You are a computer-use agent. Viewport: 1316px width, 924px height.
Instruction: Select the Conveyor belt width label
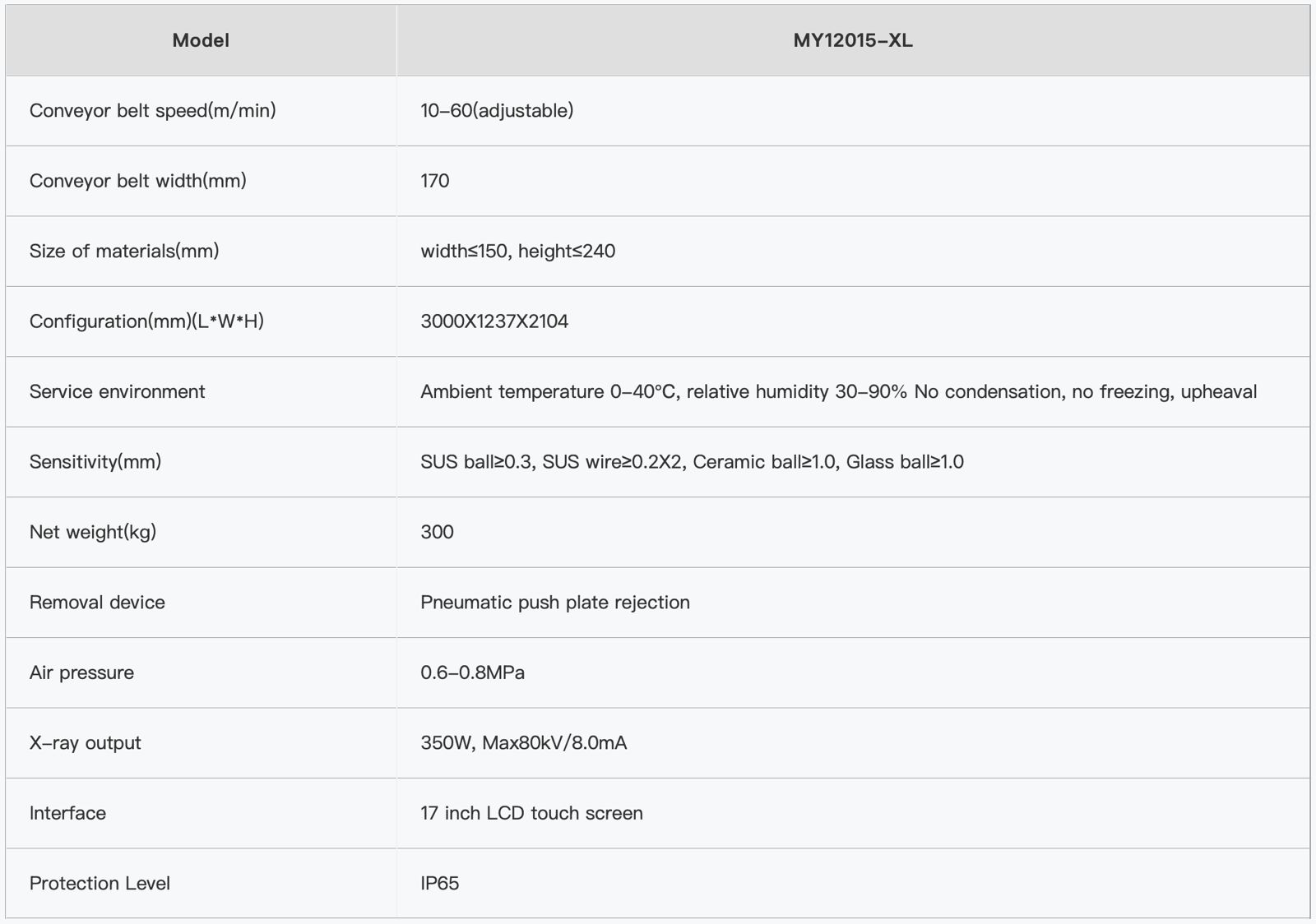click(x=137, y=181)
